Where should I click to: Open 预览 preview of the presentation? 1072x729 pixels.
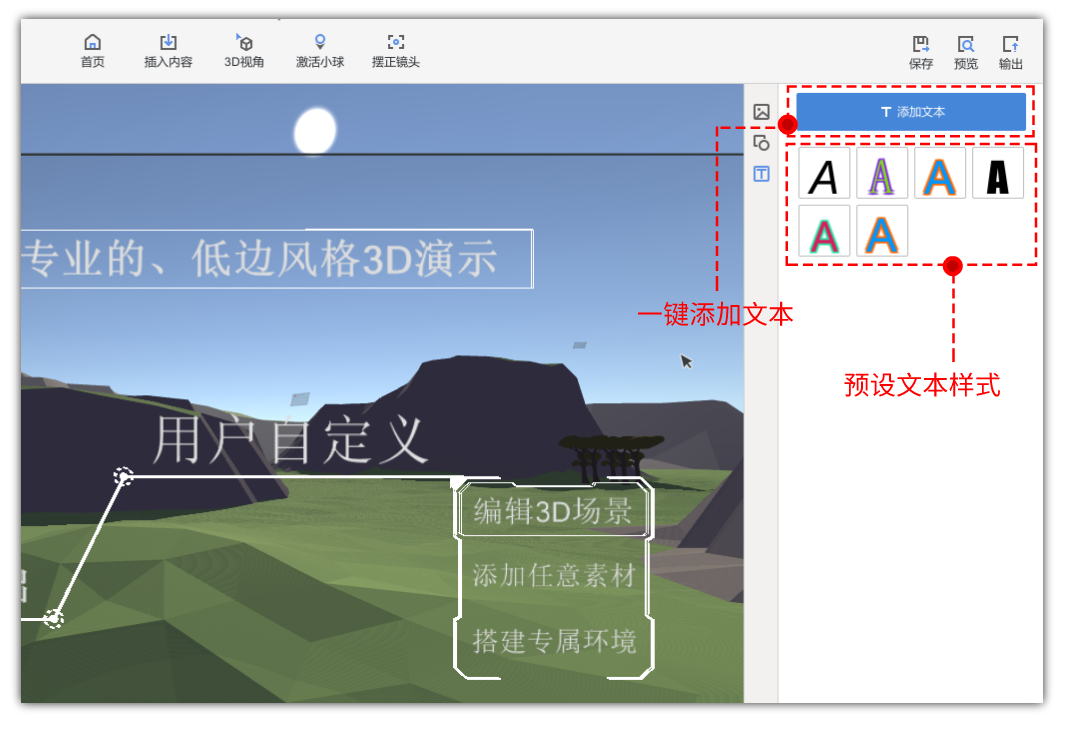point(966,53)
